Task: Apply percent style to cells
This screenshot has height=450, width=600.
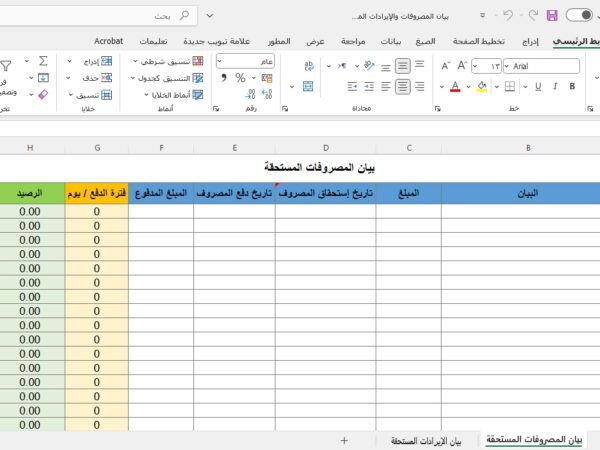Action: tap(240, 78)
